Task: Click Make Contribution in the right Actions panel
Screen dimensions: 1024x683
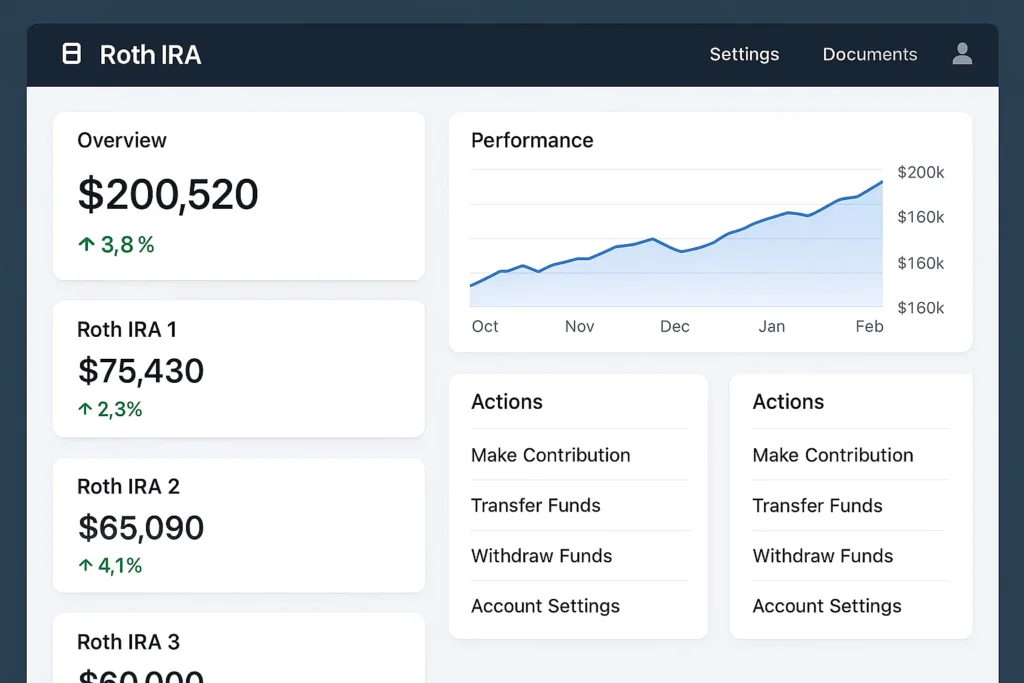Action: click(x=833, y=455)
